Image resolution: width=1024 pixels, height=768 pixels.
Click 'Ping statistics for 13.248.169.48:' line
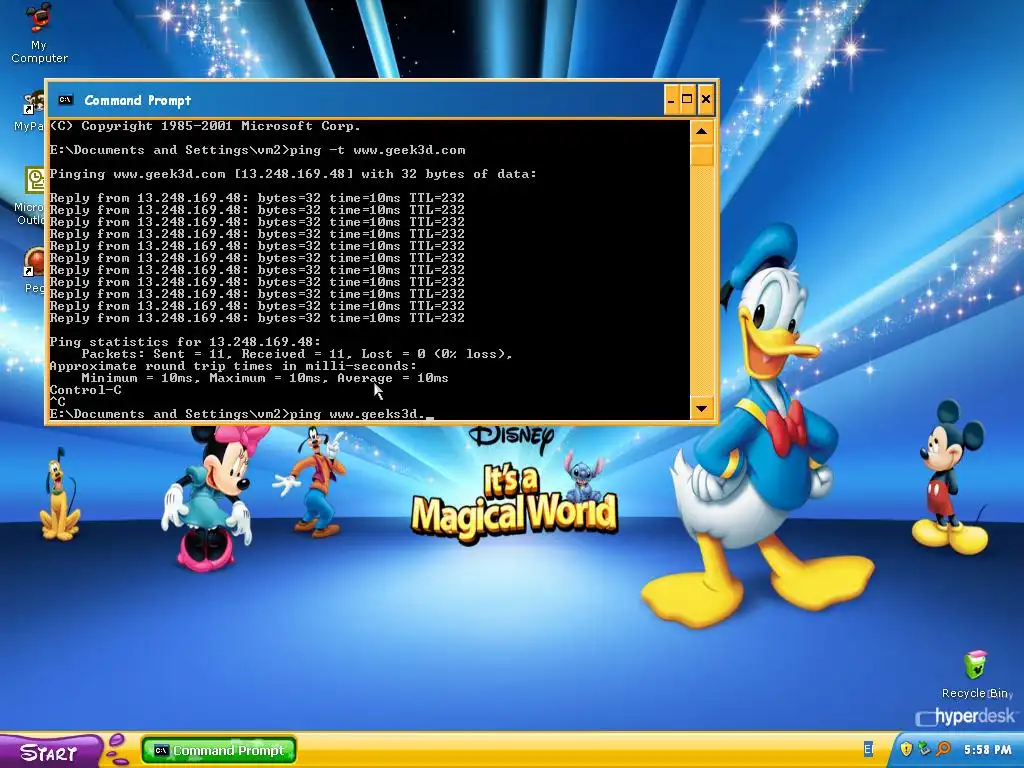pos(185,342)
